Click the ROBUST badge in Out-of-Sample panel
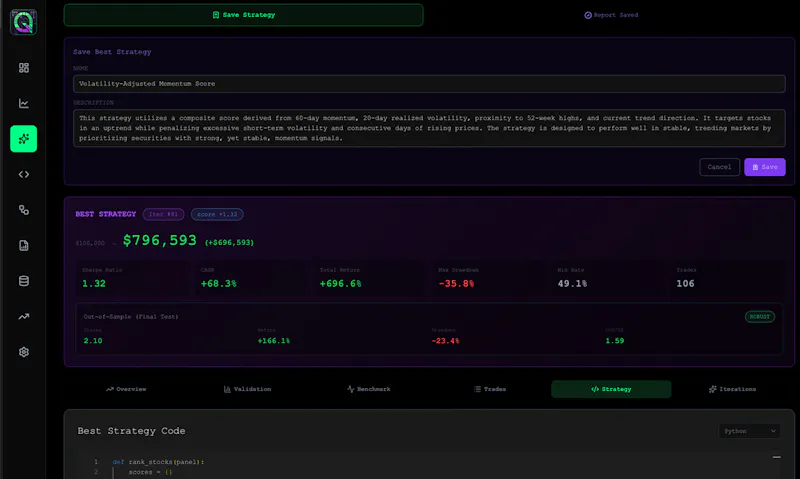Screen dimensions: 800x479 click(x=760, y=317)
